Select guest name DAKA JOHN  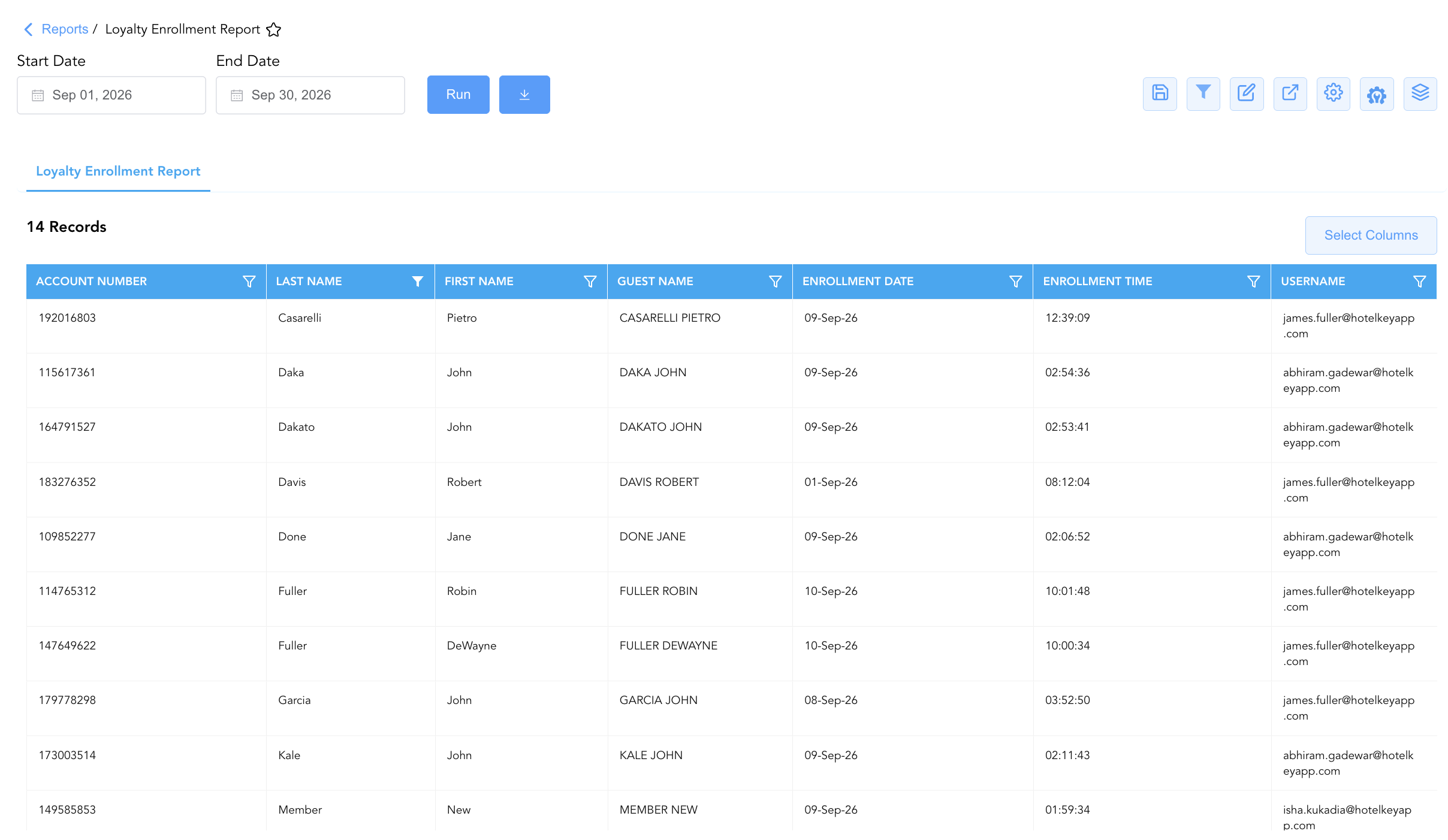653,373
